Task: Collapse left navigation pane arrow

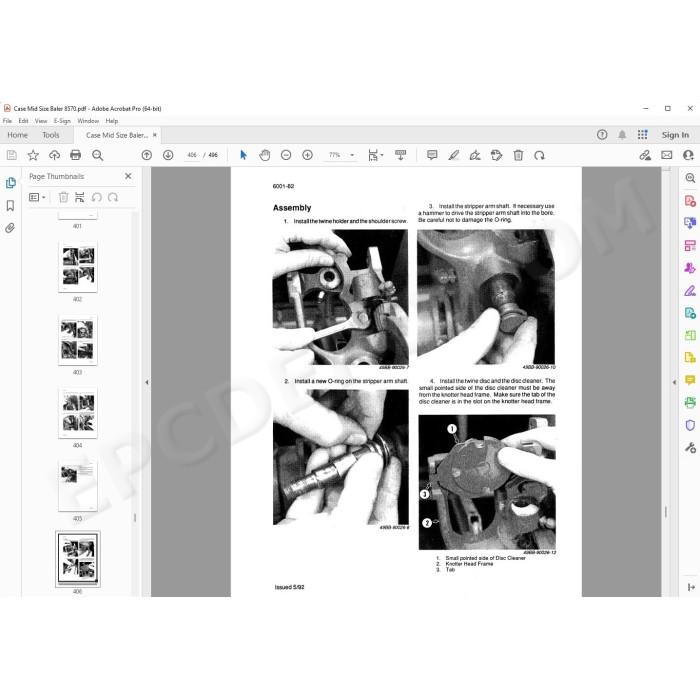Action: 147,382
